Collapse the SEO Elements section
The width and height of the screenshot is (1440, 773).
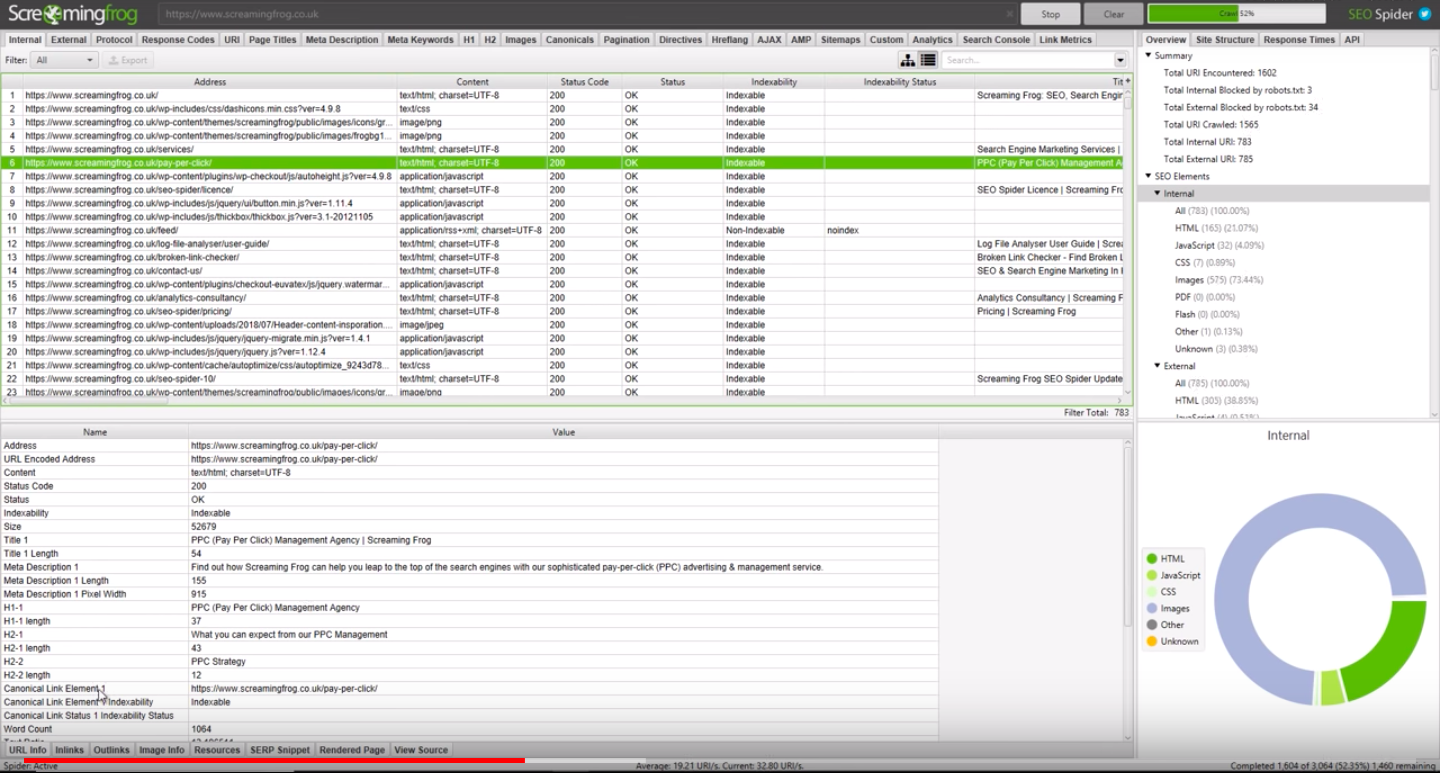click(x=1146, y=176)
